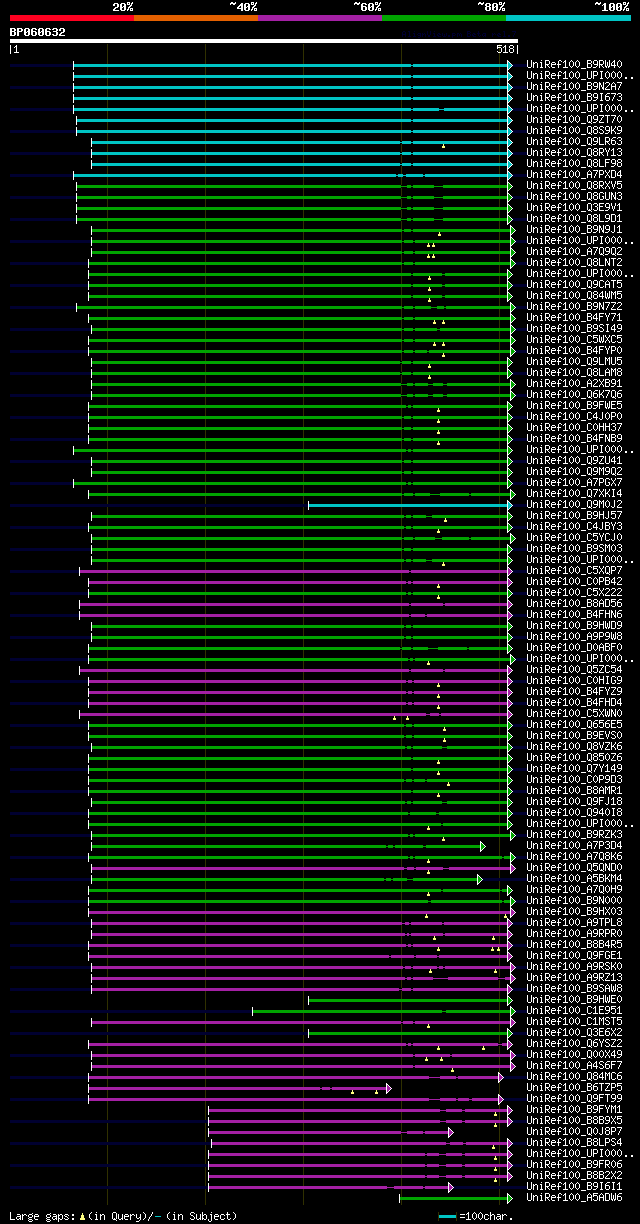The height and width of the screenshot is (1224, 640).
Task: Select the UniRef100_A7PGX7 label
Action: [574, 483]
